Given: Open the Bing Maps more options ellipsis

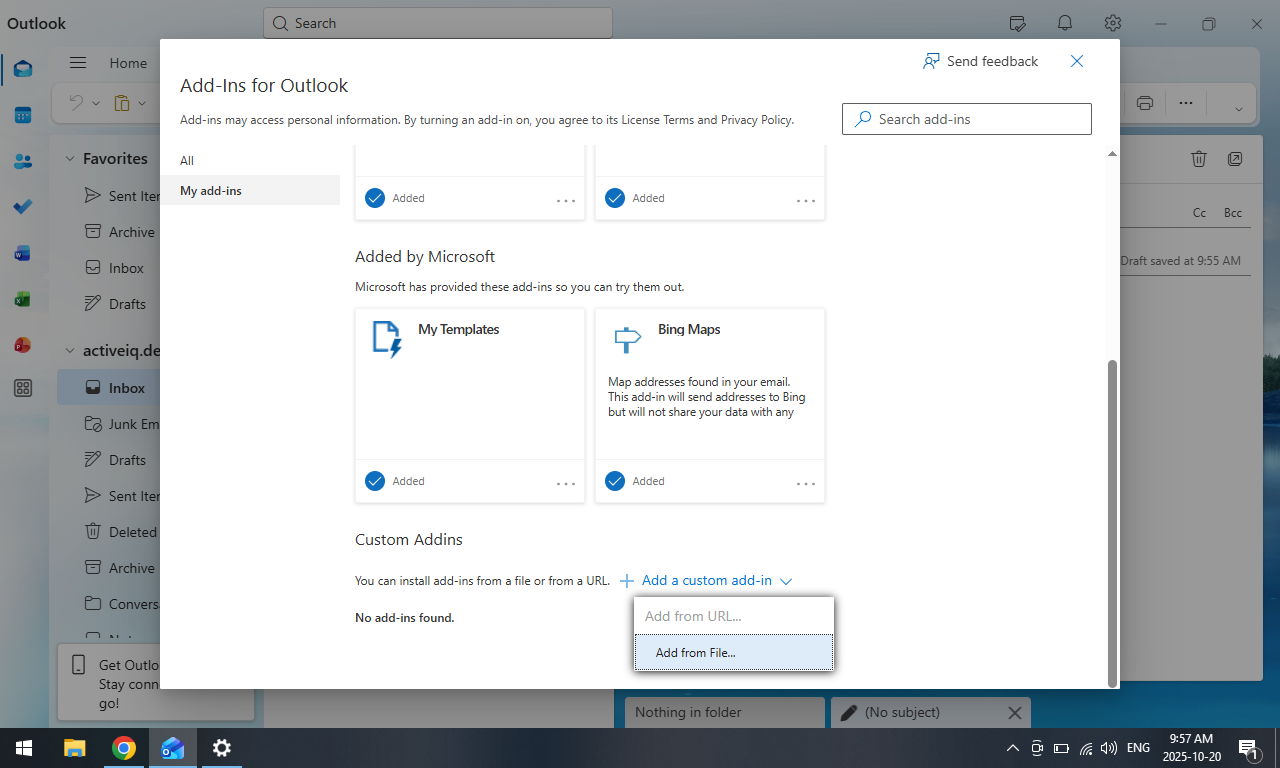Looking at the screenshot, I should click(x=806, y=483).
